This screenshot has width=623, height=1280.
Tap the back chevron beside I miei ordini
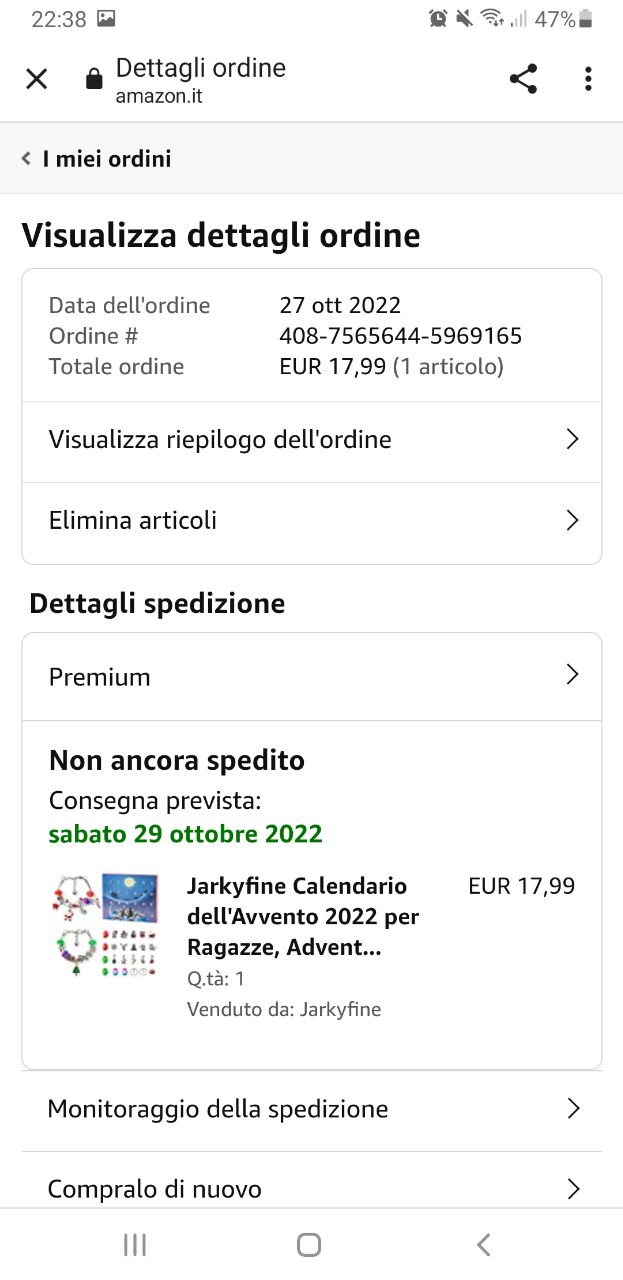(26, 158)
